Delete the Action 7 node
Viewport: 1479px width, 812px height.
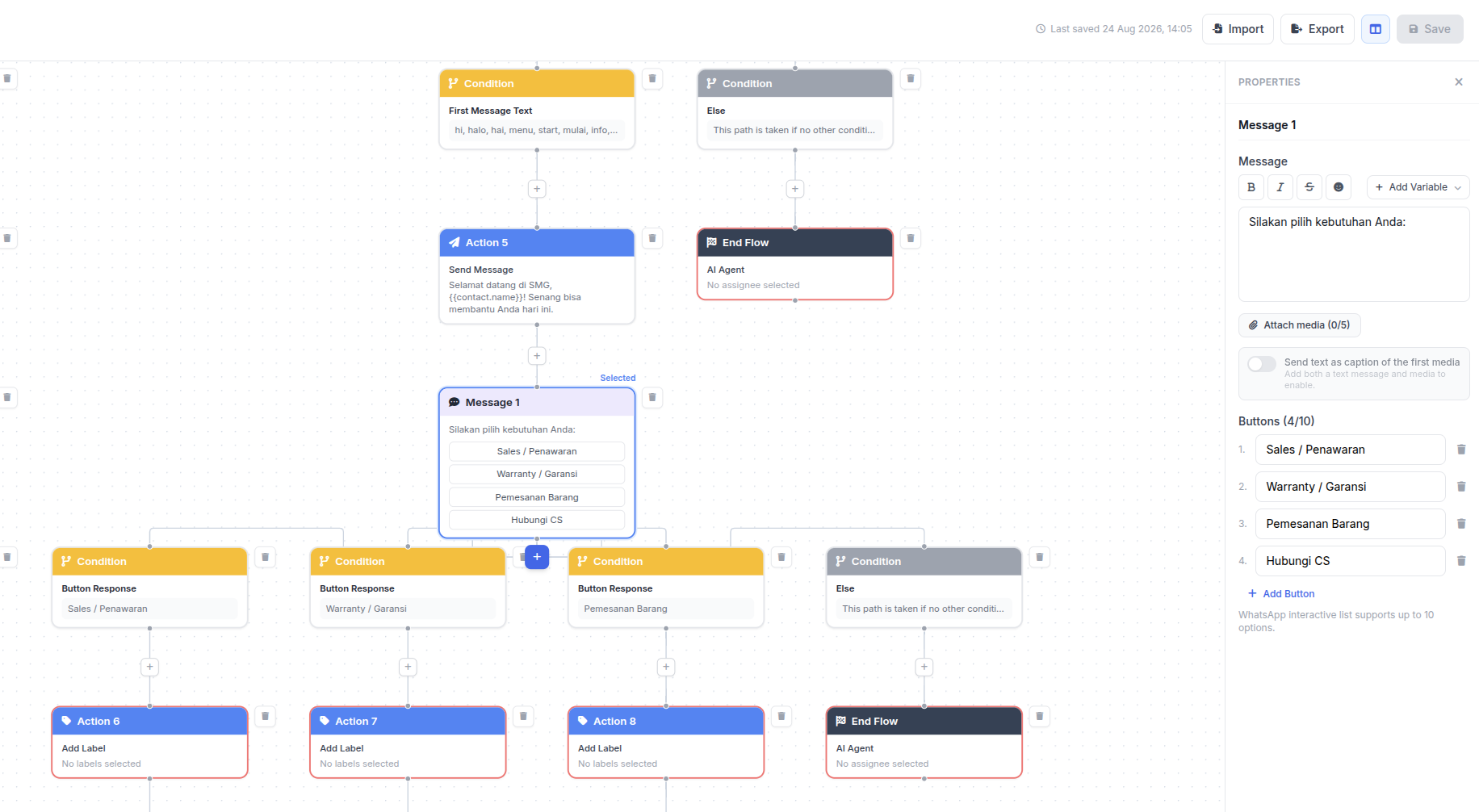pyautogui.click(x=523, y=716)
